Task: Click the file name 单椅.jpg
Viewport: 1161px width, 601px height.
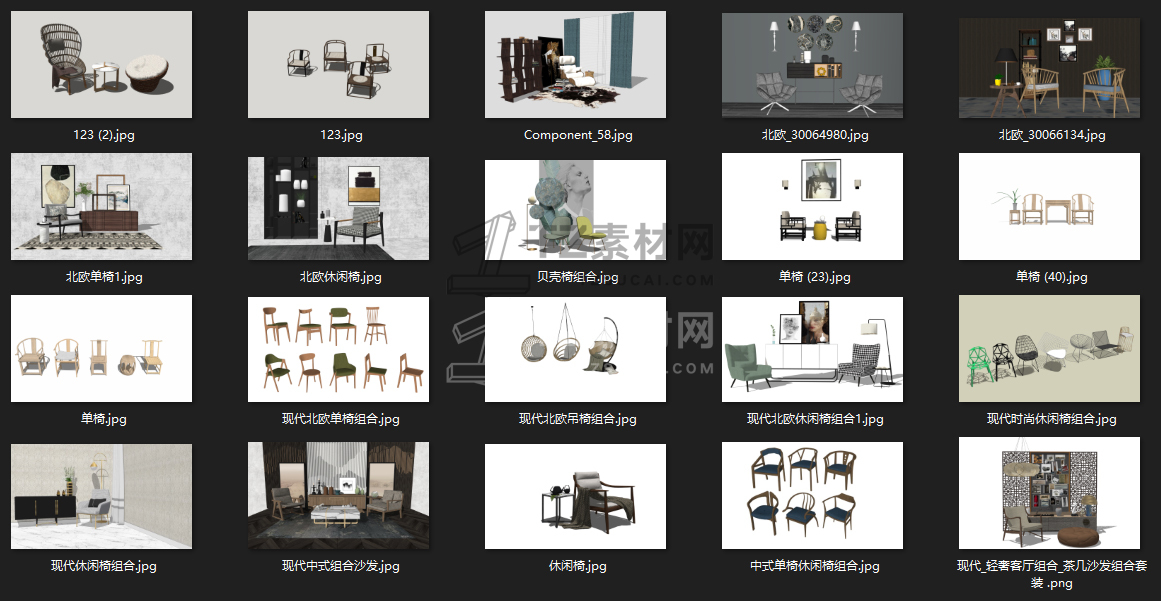Action: point(104,418)
